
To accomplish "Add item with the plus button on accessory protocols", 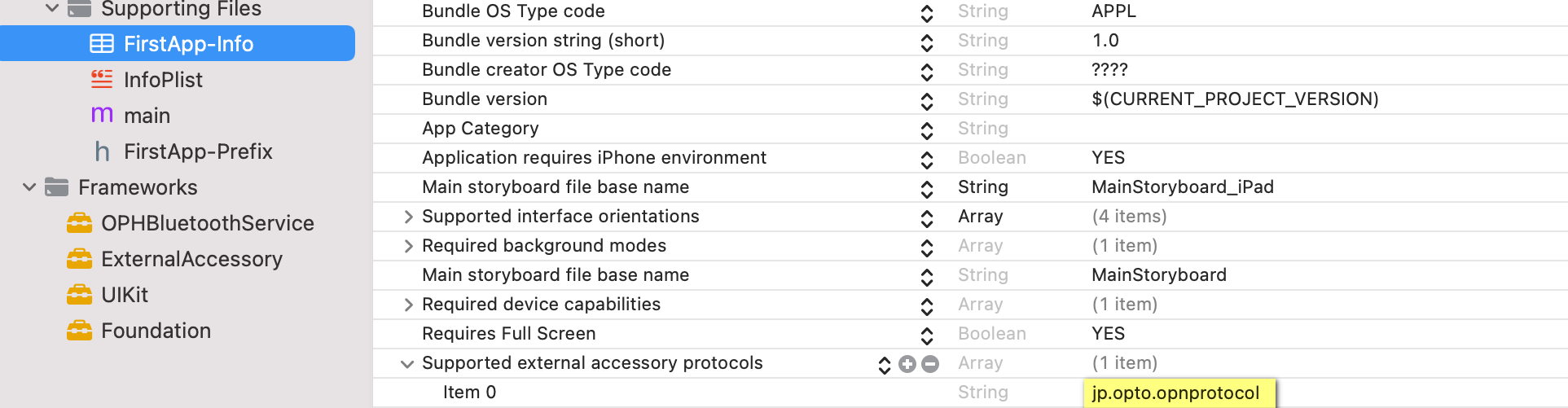I will point(907,364).
